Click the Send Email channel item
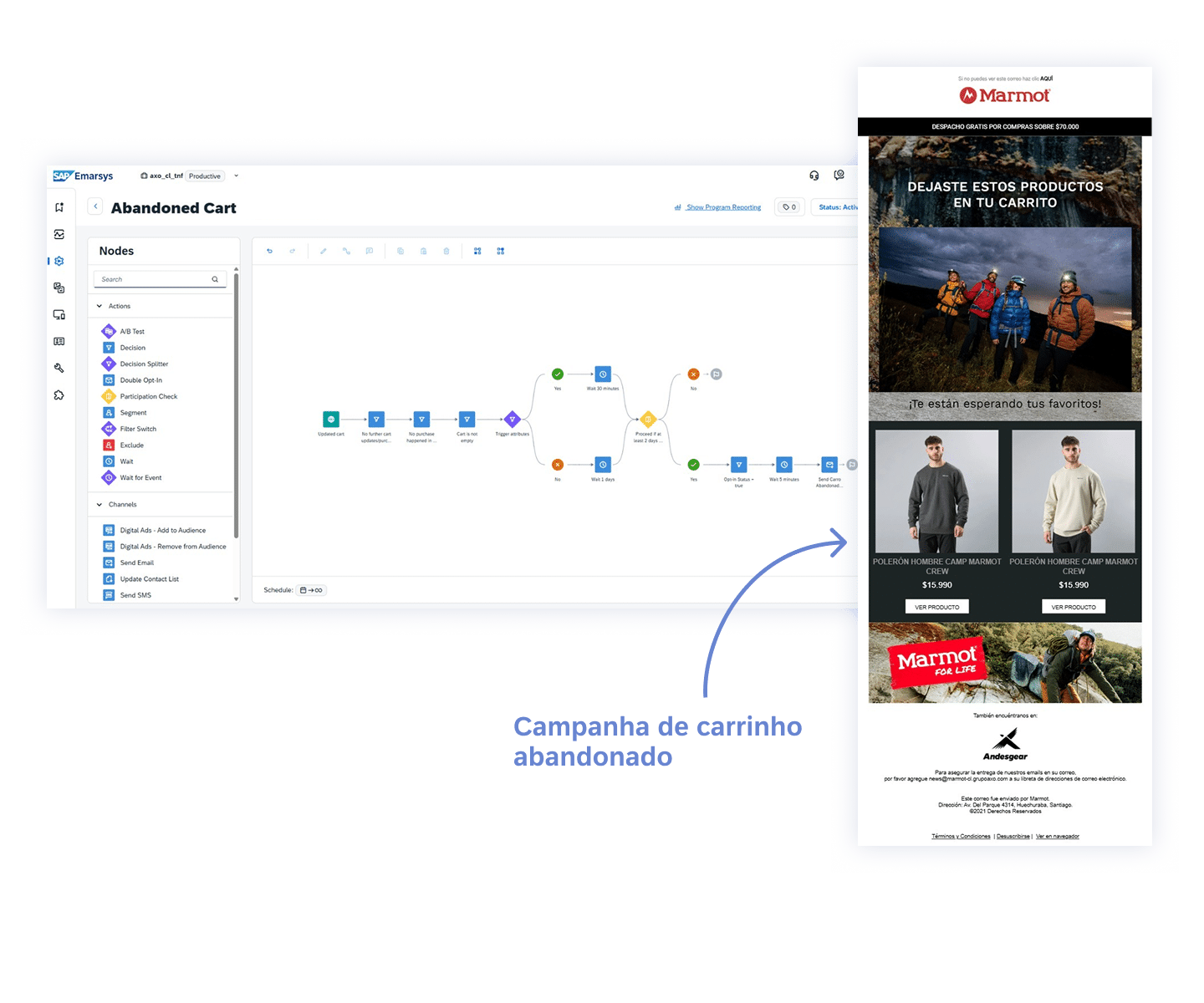This screenshot has width=1204, height=1003. click(x=136, y=563)
